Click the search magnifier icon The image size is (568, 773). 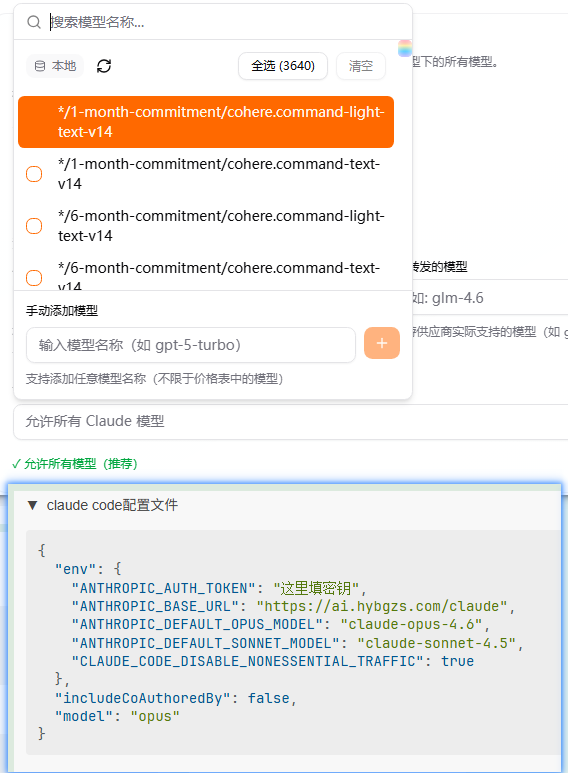34,22
